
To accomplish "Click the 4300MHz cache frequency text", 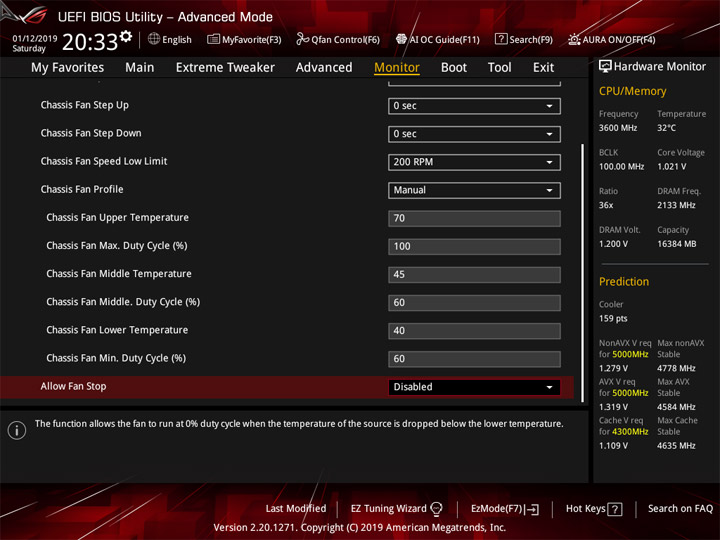I will pos(630,432).
